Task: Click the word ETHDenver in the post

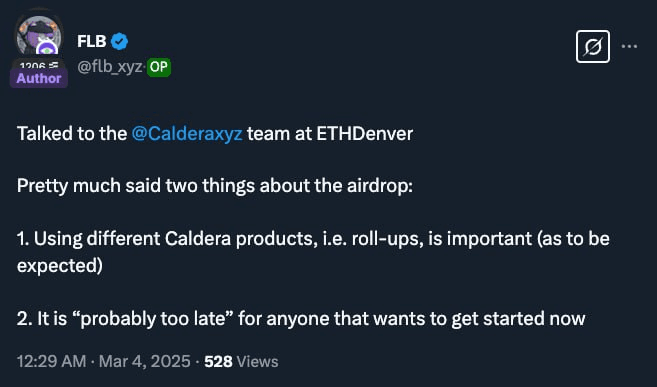Action: [365, 134]
